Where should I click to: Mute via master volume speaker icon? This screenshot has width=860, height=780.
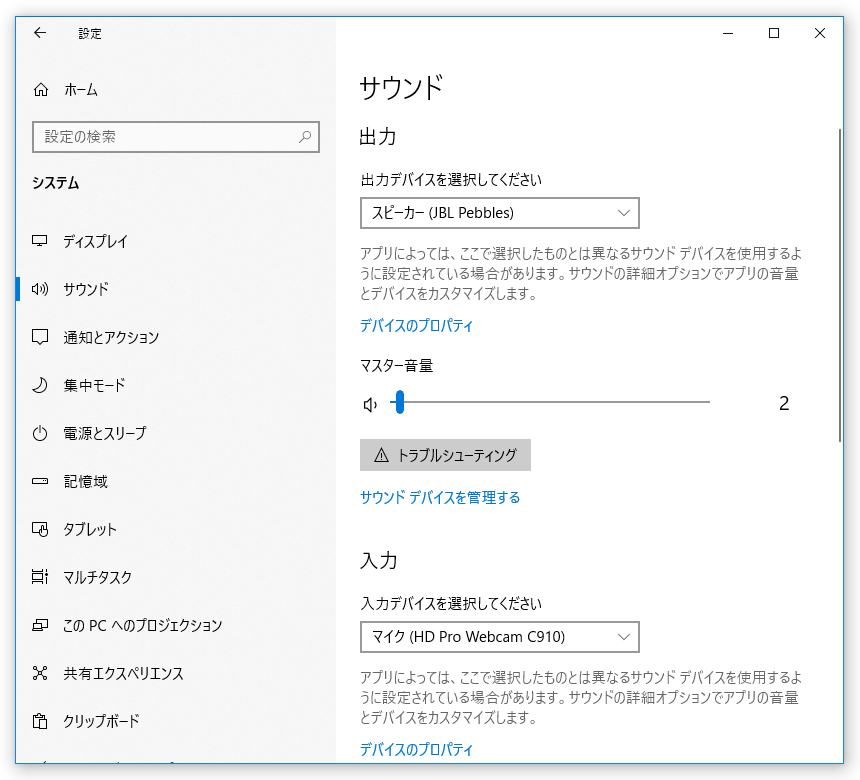tap(370, 405)
